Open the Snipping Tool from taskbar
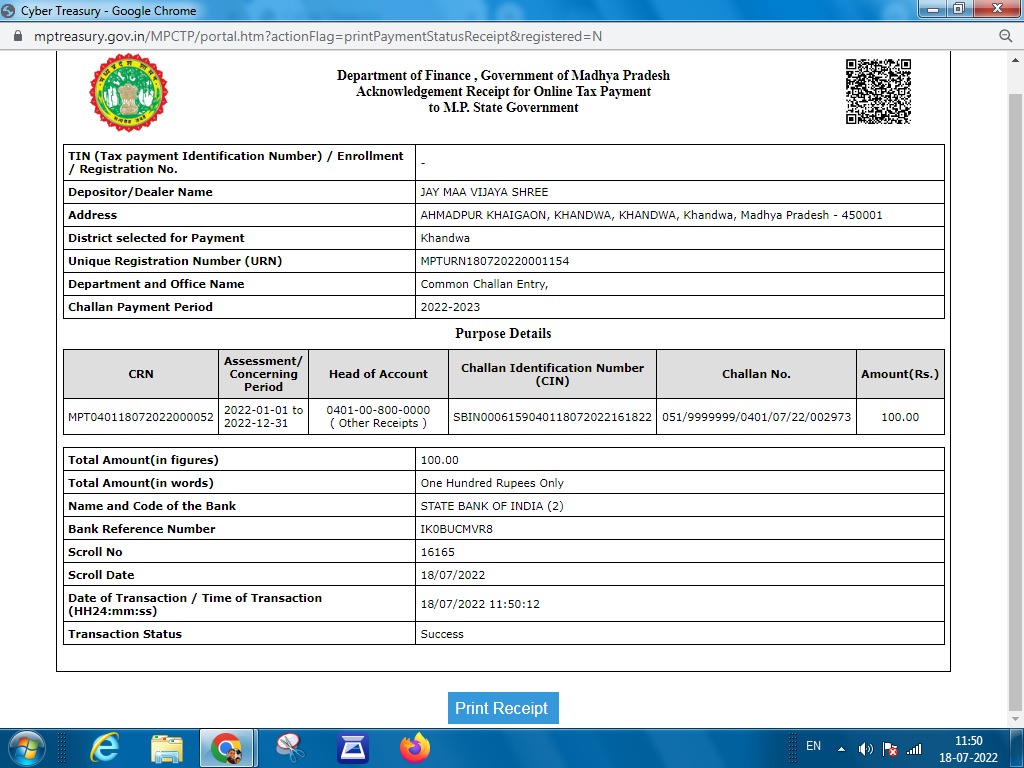 pos(290,748)
